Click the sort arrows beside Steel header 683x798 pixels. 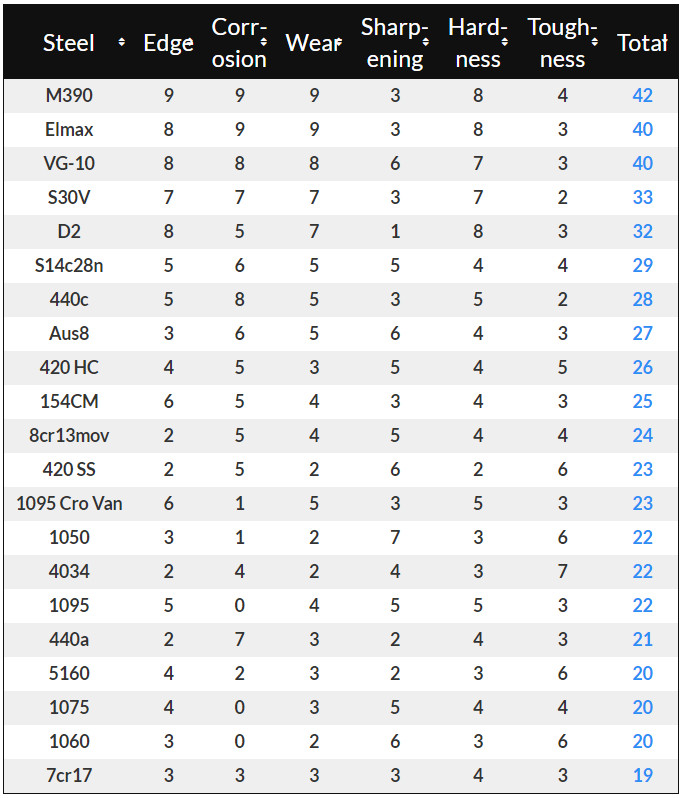(x=122, y=42)
